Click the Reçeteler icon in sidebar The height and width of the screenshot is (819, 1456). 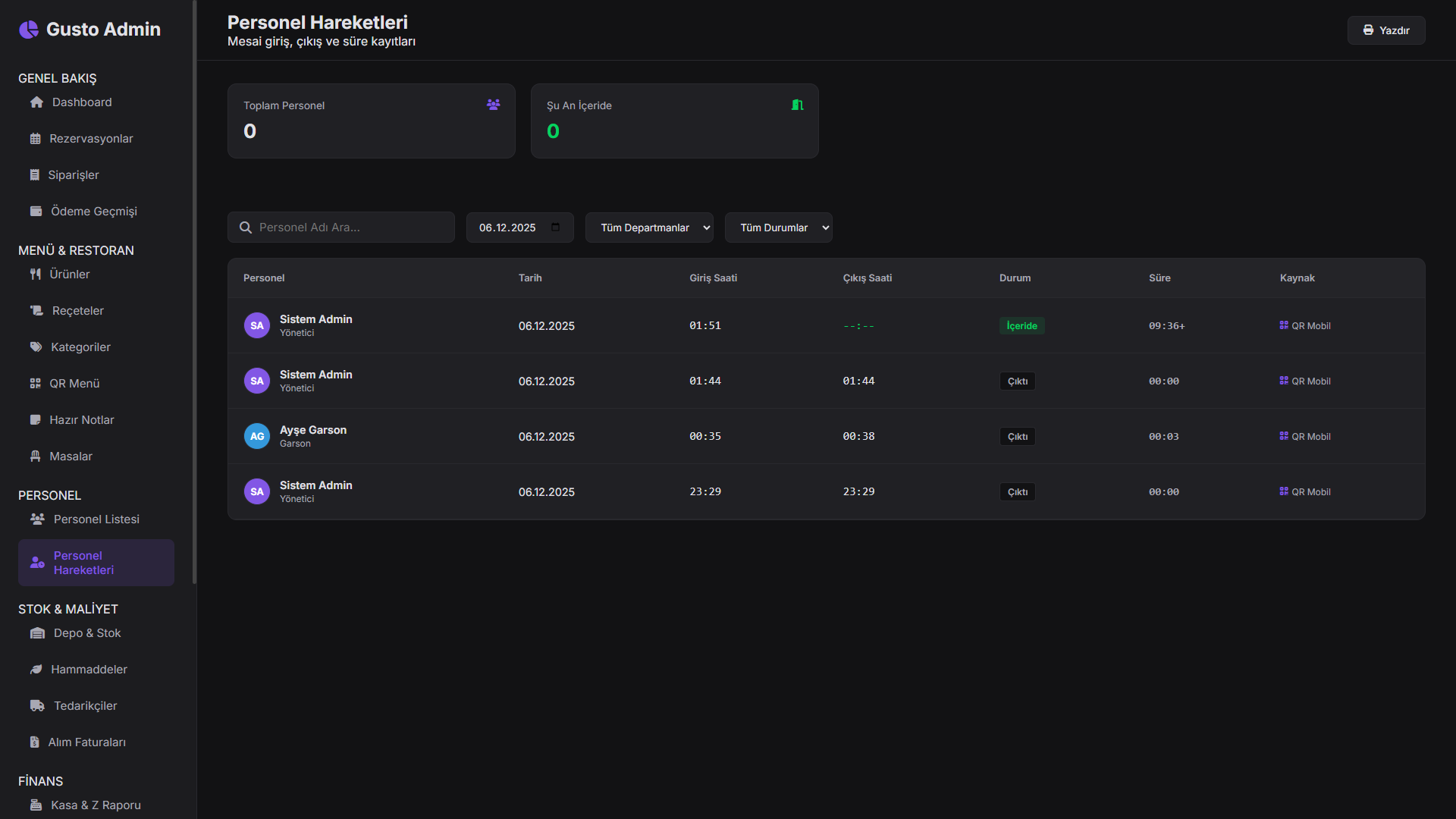click(36, 311)
